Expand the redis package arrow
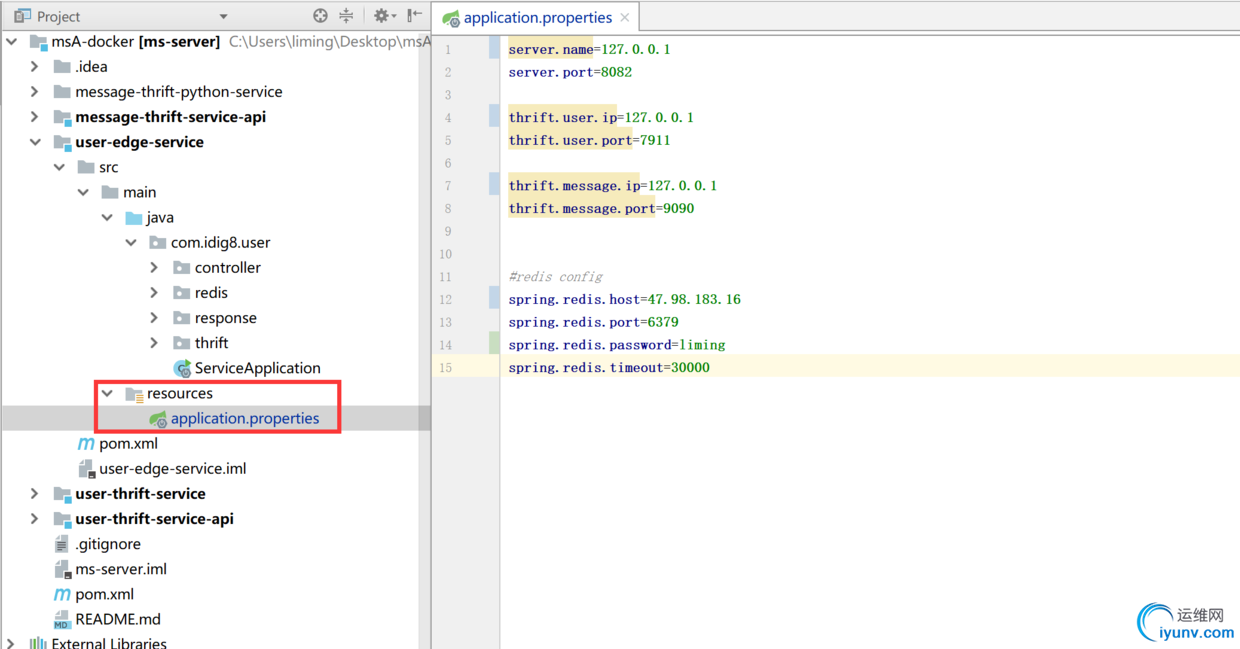This screenshot has width=1240, height=649. (x=155, y=293)
